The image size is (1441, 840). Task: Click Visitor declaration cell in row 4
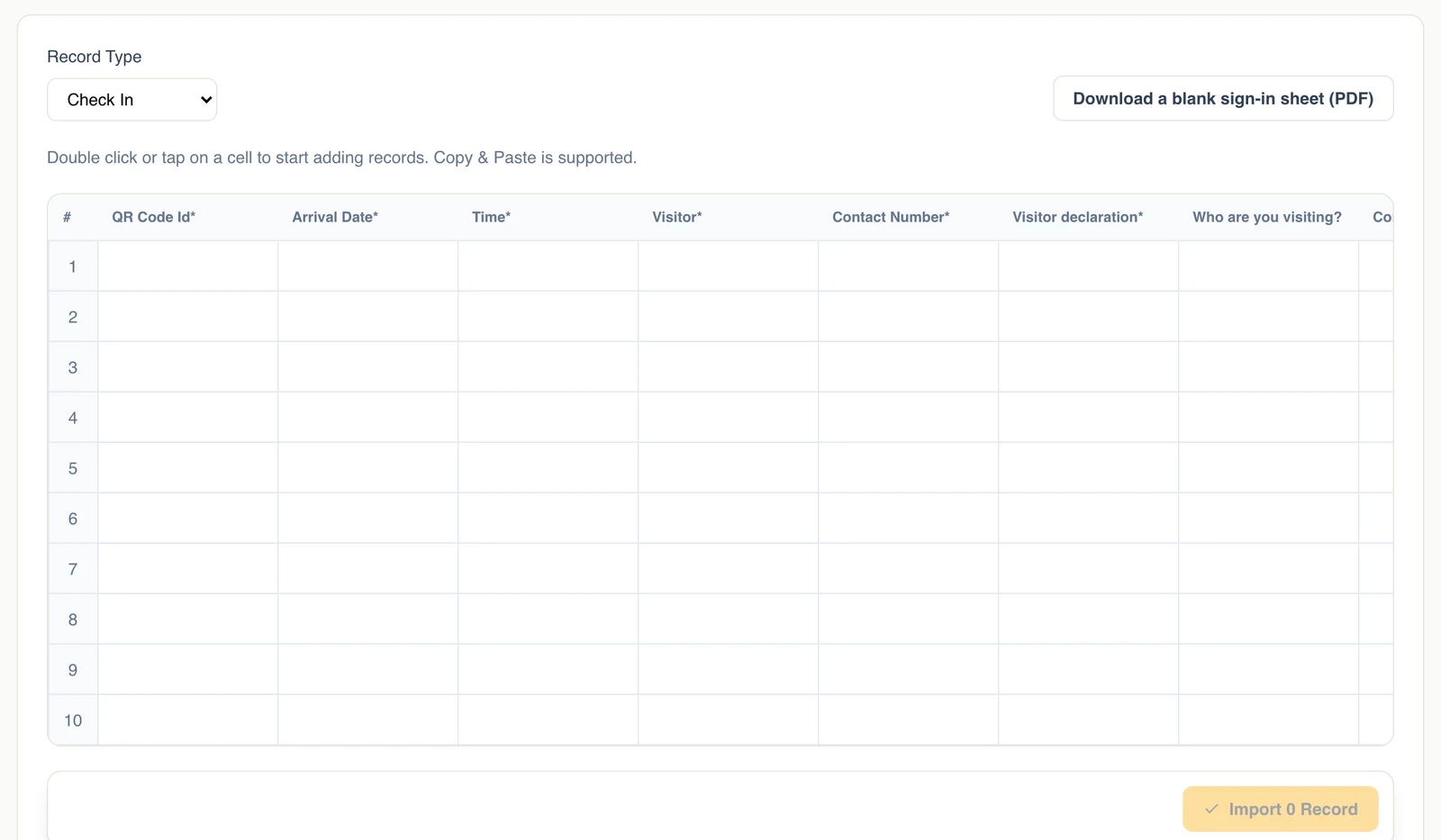click(1089, 418)
